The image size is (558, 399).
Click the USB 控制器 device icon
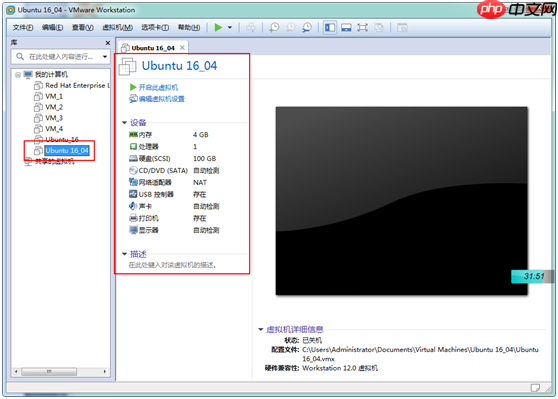click(133, 194)
